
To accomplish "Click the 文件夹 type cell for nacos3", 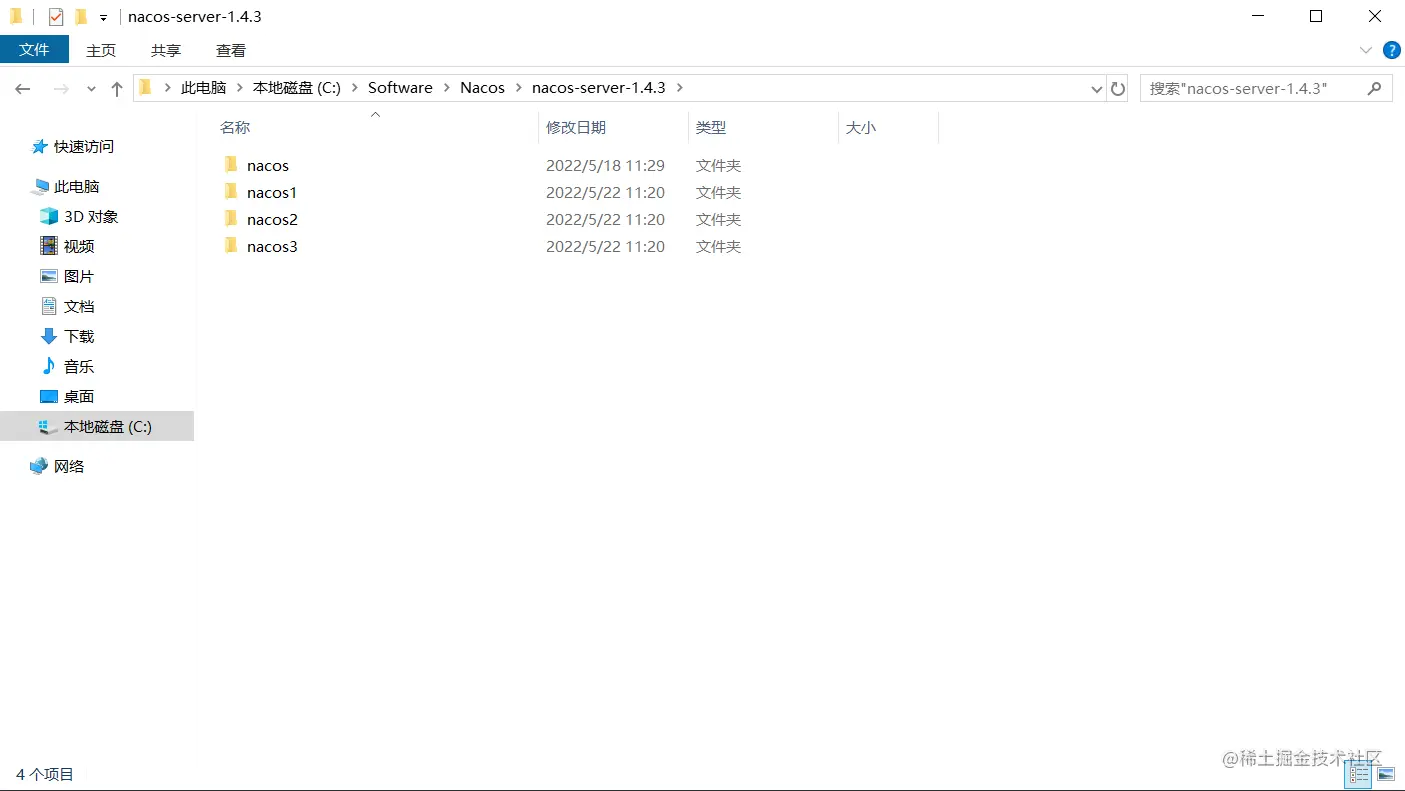I will [718, 247].
